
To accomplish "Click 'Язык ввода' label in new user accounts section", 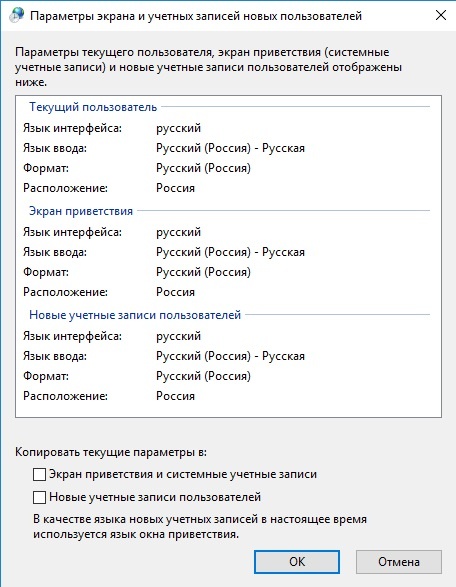I will coord(55,356).
